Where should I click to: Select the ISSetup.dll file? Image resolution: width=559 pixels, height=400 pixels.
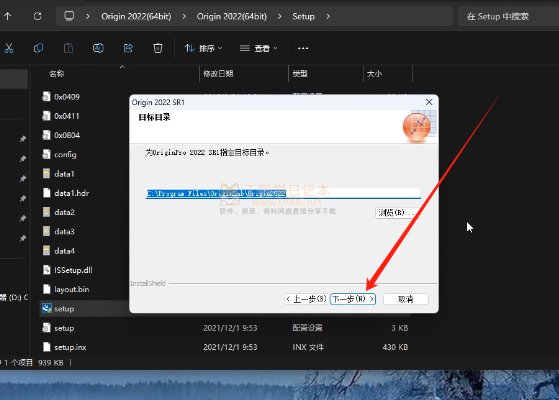coord(73,270)
